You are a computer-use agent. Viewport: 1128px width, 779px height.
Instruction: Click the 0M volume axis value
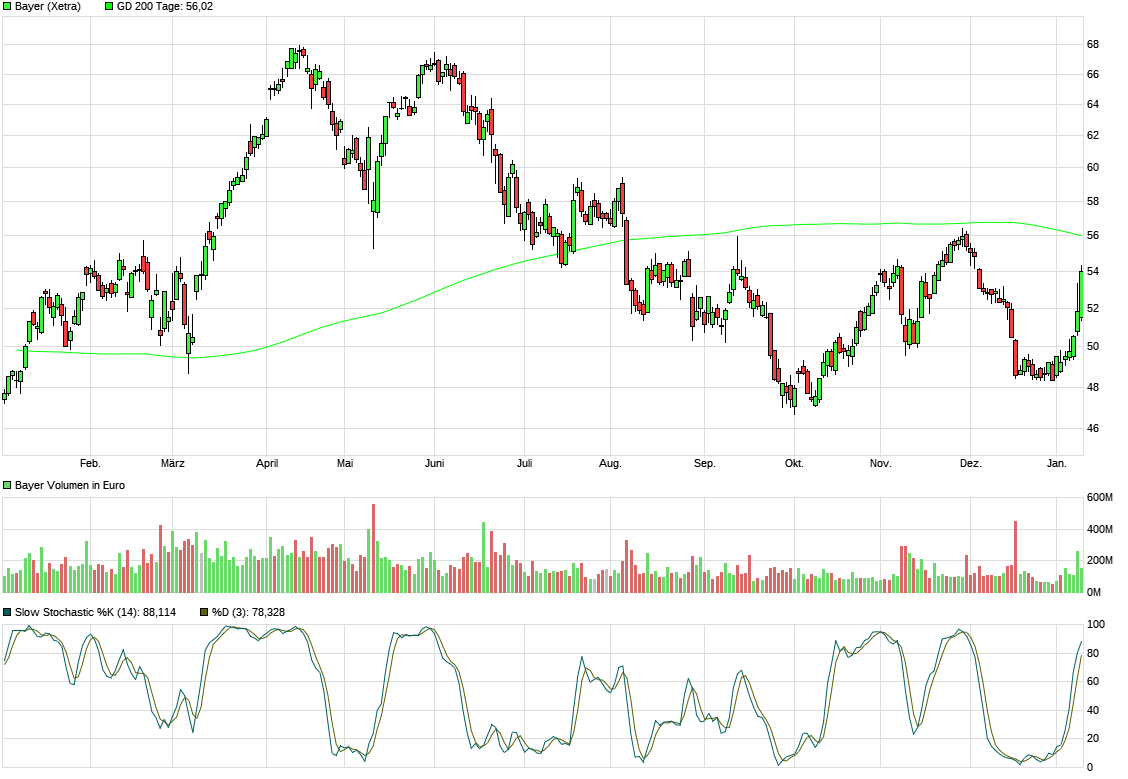tap(1093, 593)
